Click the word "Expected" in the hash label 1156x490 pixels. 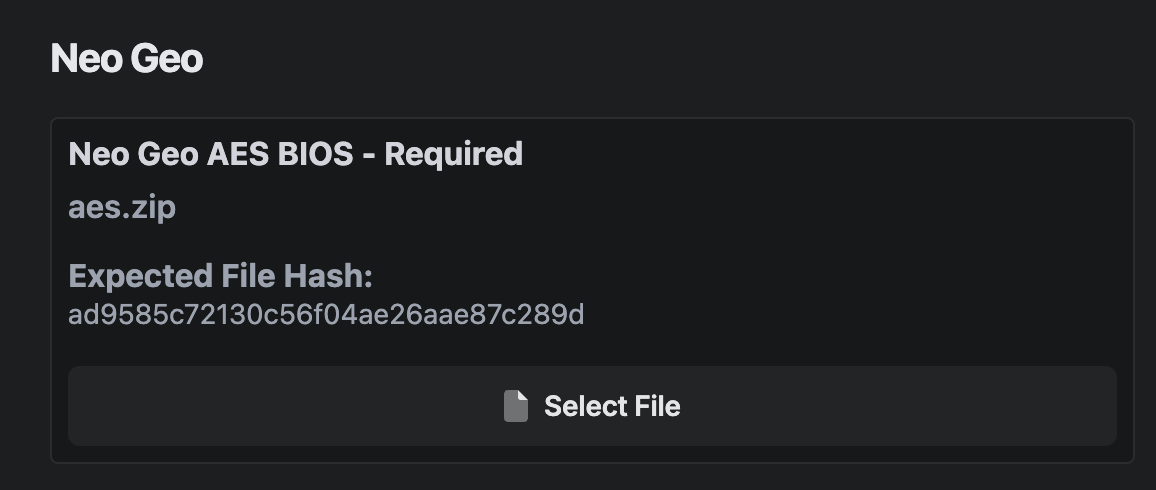coord(141,276)
